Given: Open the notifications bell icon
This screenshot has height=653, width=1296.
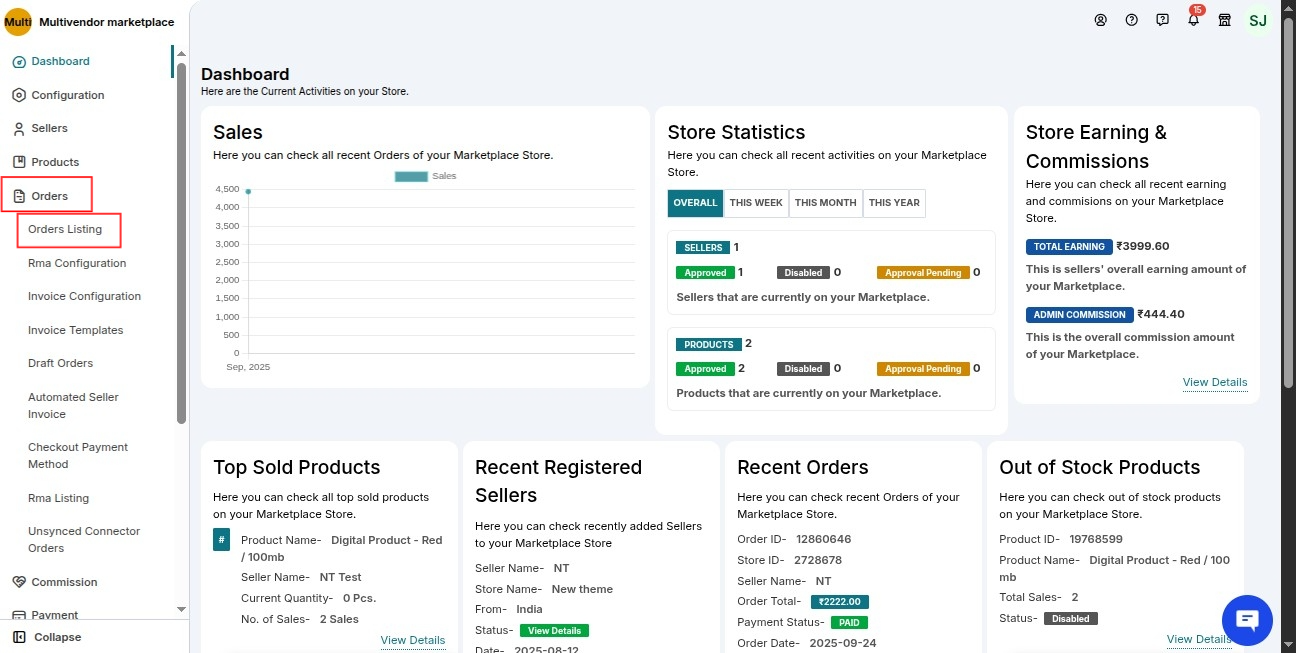Looking at the screenshot, I should click(1193, 20).
